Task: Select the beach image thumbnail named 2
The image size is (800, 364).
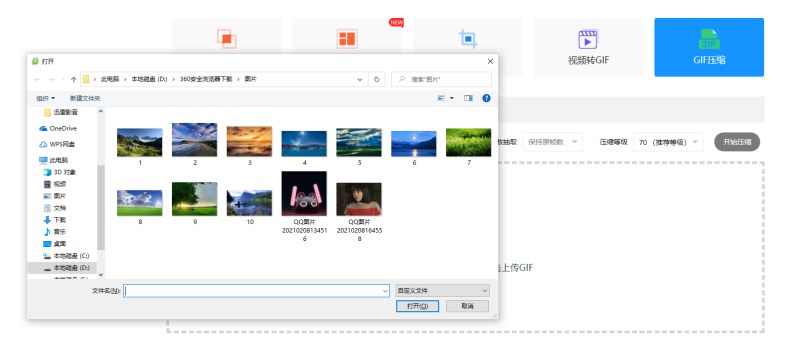Action: tap(194, 139)
